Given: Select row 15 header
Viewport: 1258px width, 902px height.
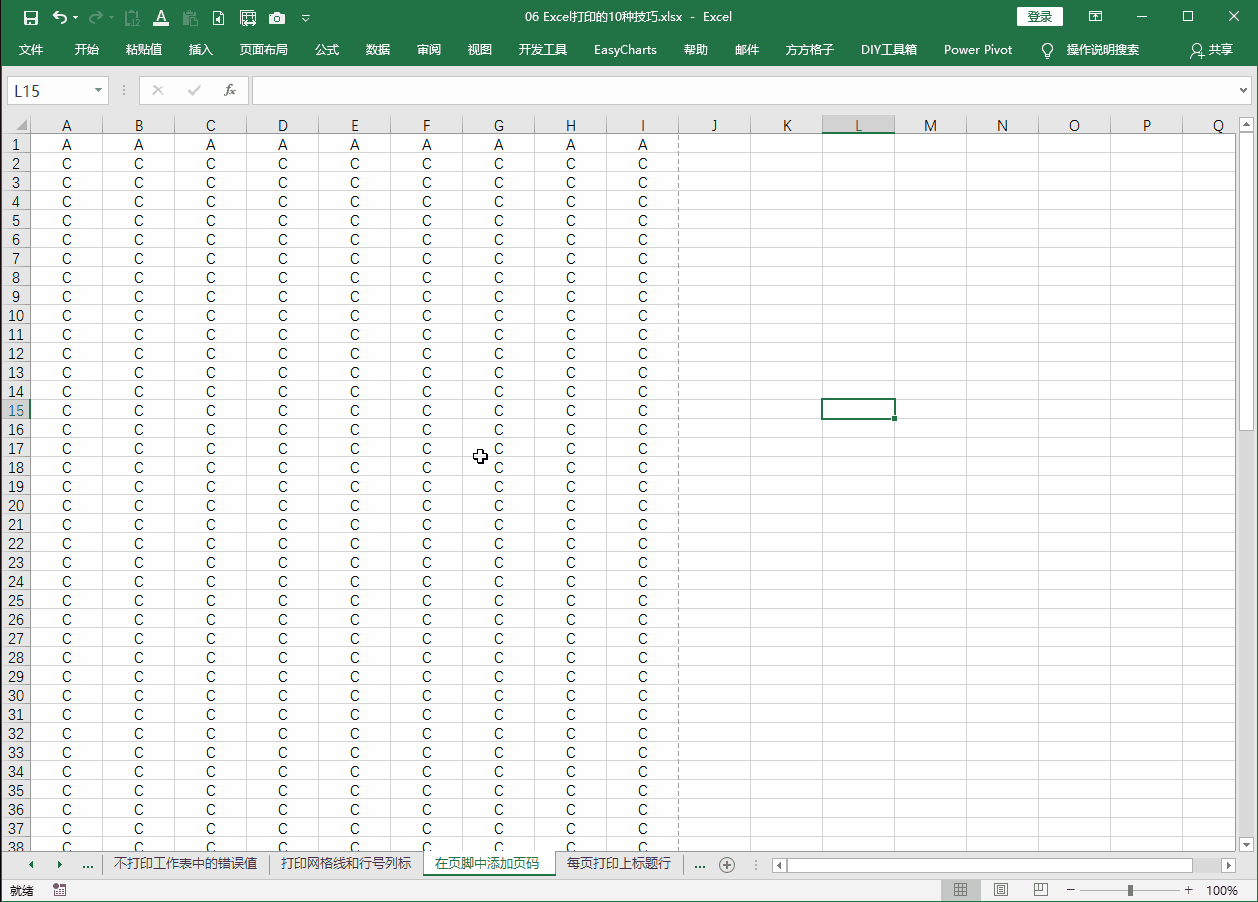Looking at the screenshot, I should (15, 410).
